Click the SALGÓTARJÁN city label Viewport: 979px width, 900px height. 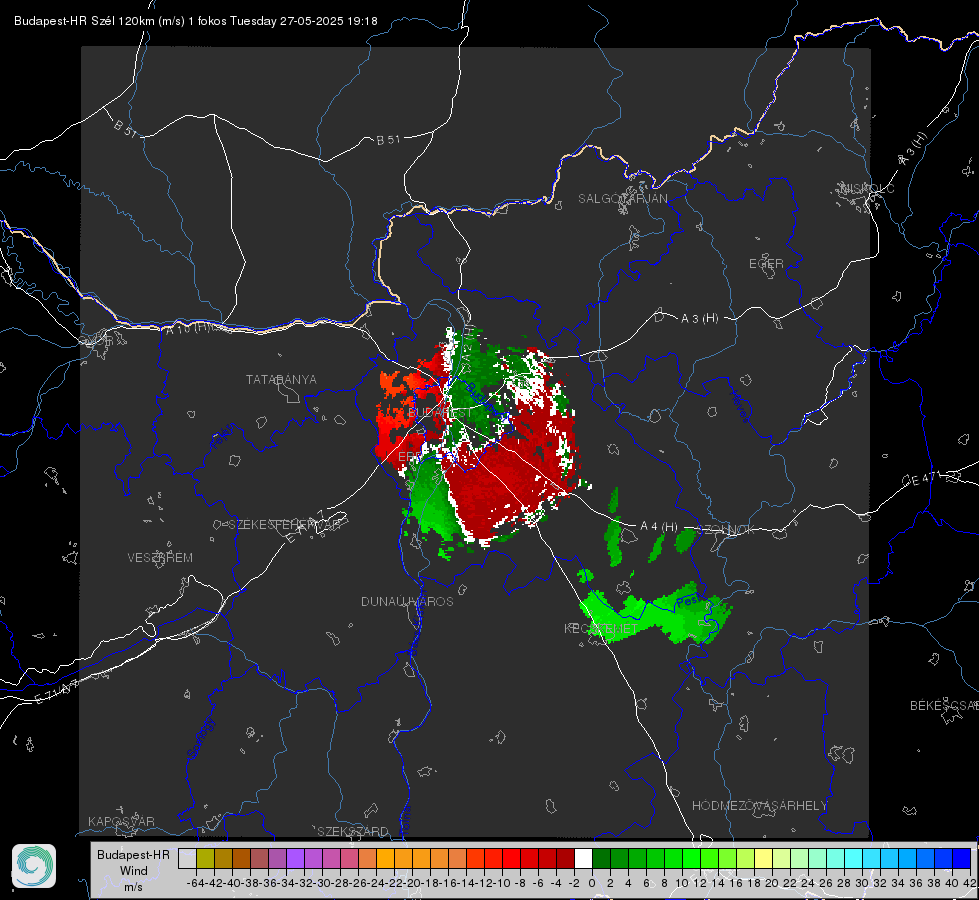click(x=622, y=199)
